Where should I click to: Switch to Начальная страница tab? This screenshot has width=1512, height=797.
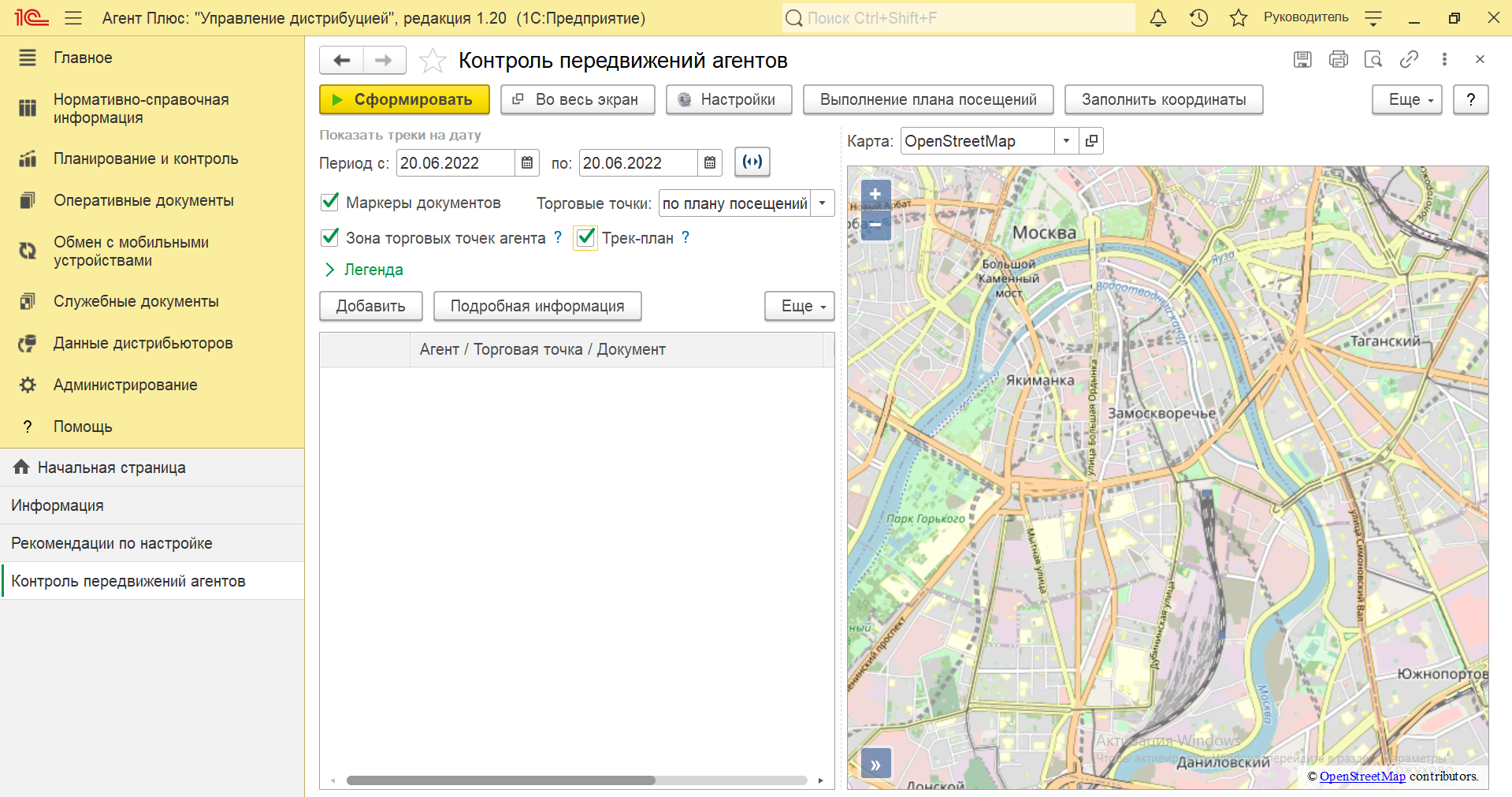pos(152,467)
